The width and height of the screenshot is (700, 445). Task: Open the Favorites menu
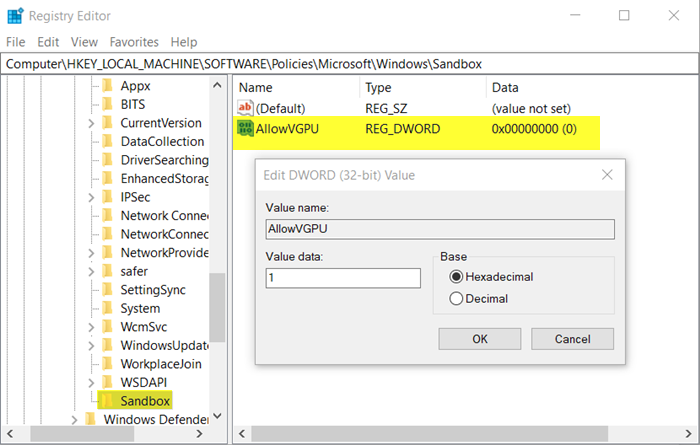(134, 42)
